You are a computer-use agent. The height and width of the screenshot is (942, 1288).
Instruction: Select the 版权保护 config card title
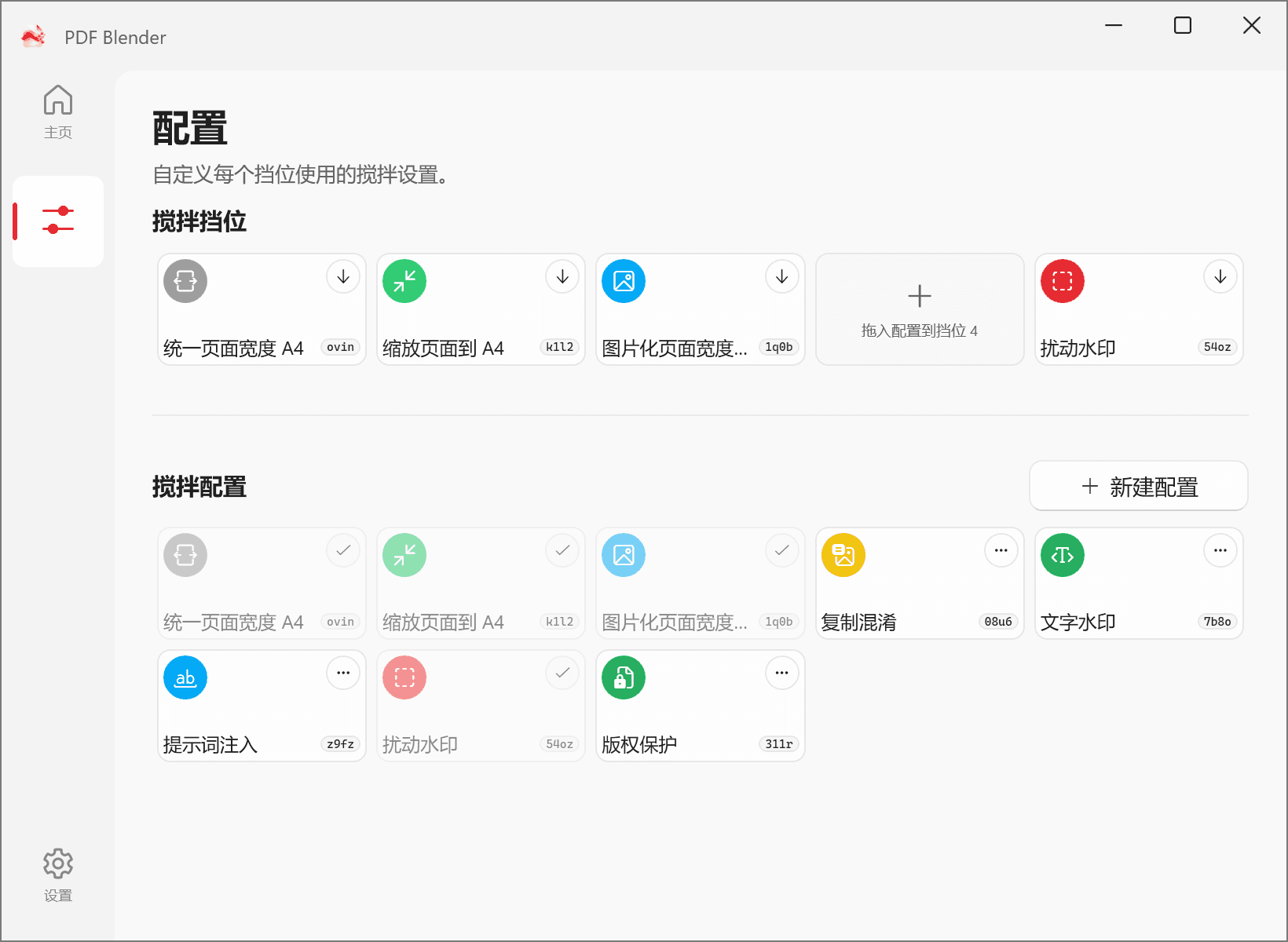tap(639, 744)
